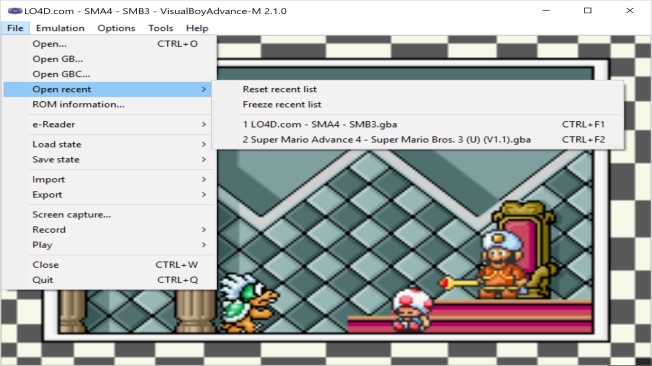Screen dimensions: 652x366
Task: Select Screen capture... menu item
Action: [109, 215]
